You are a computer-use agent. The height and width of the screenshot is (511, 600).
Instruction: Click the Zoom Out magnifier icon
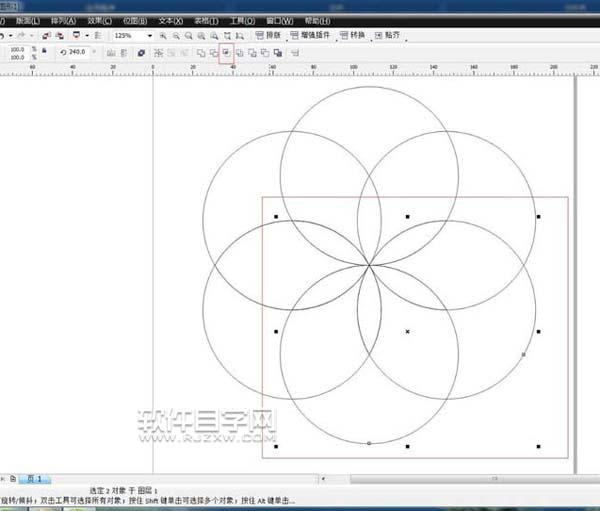[177, 35]
